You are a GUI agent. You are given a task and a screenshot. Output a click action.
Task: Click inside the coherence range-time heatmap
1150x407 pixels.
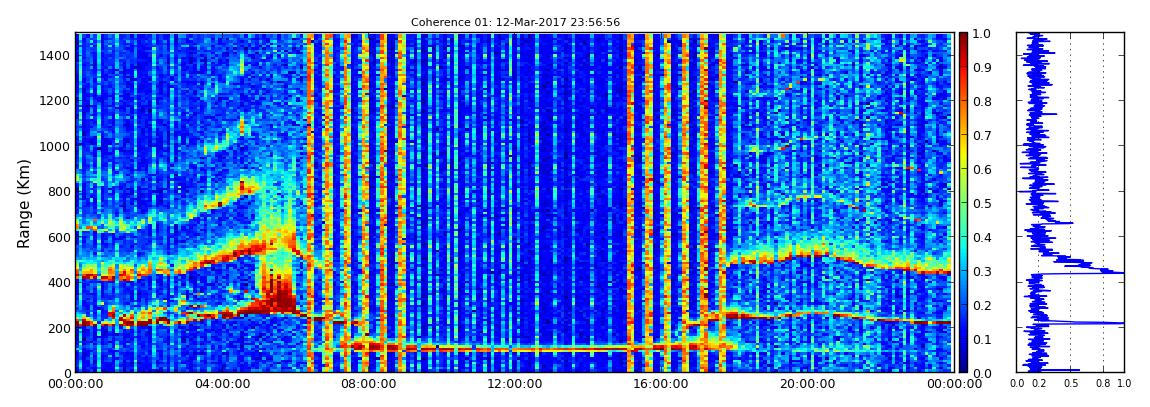point(513,202)
